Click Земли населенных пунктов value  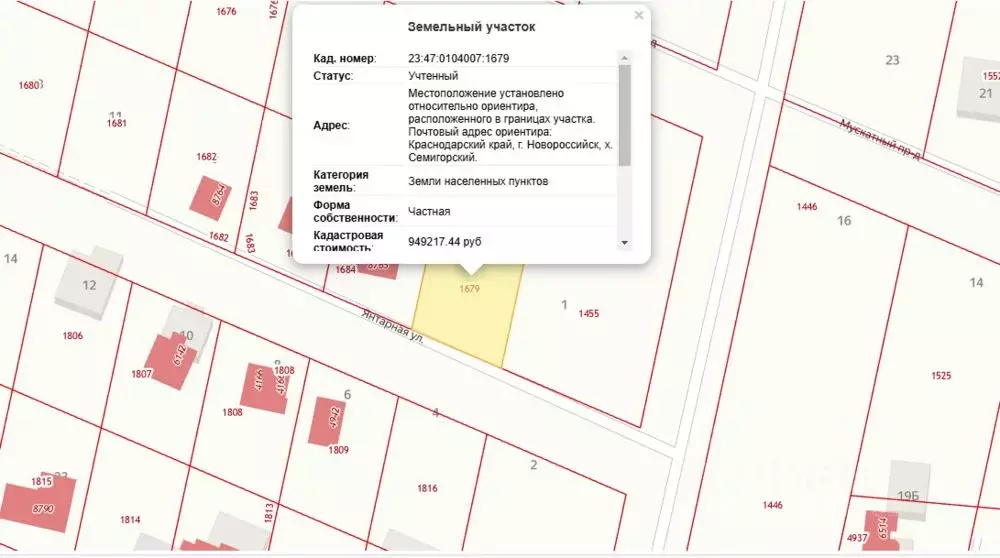coord(478,181)
